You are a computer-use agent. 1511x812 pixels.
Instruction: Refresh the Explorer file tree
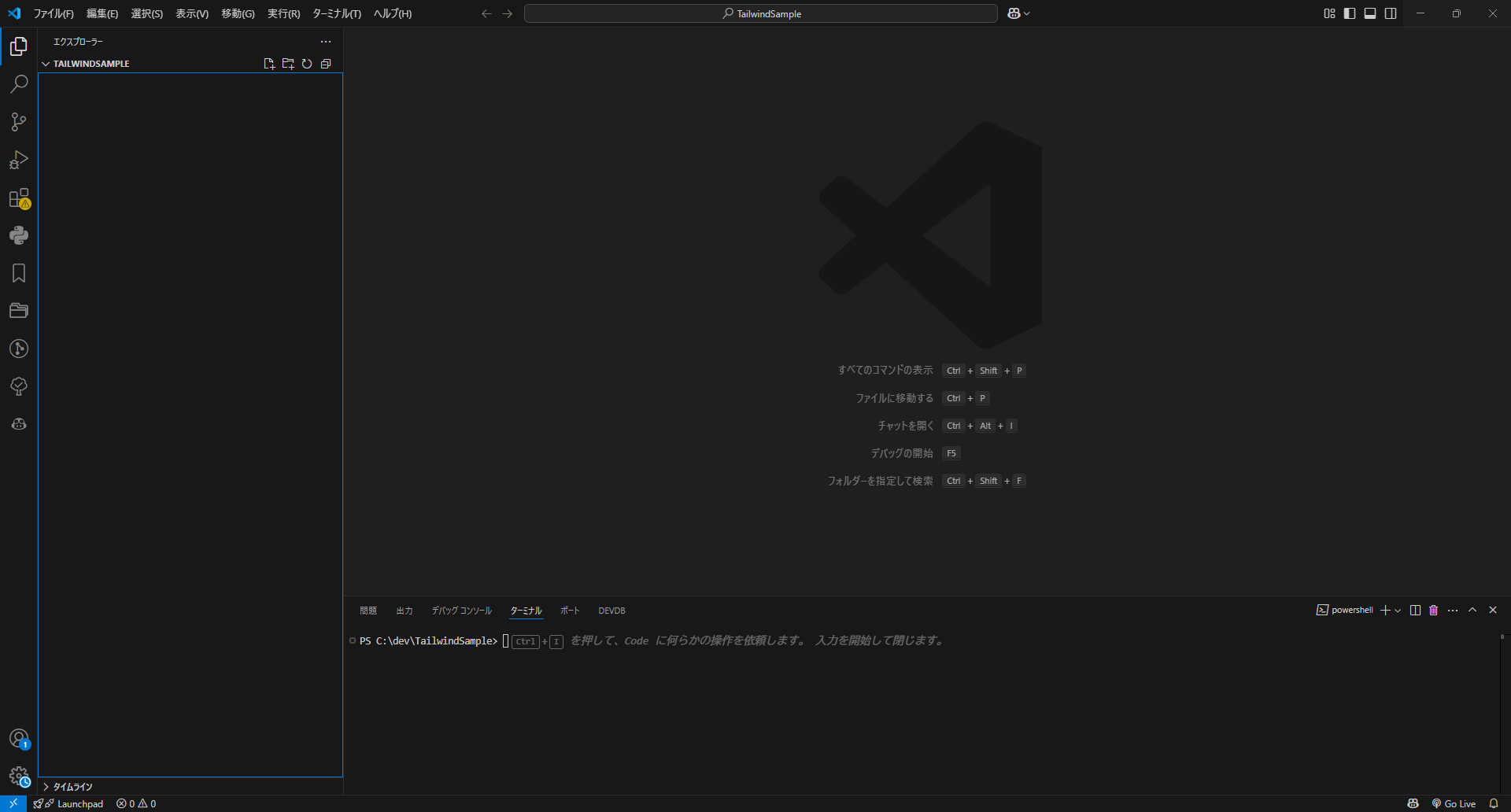tap(307, 64)
